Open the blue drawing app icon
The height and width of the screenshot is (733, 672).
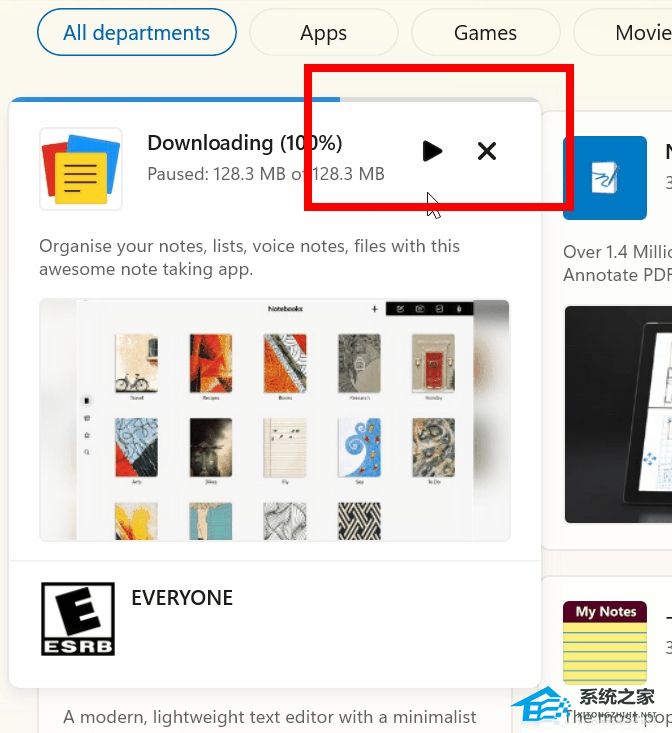605,178
